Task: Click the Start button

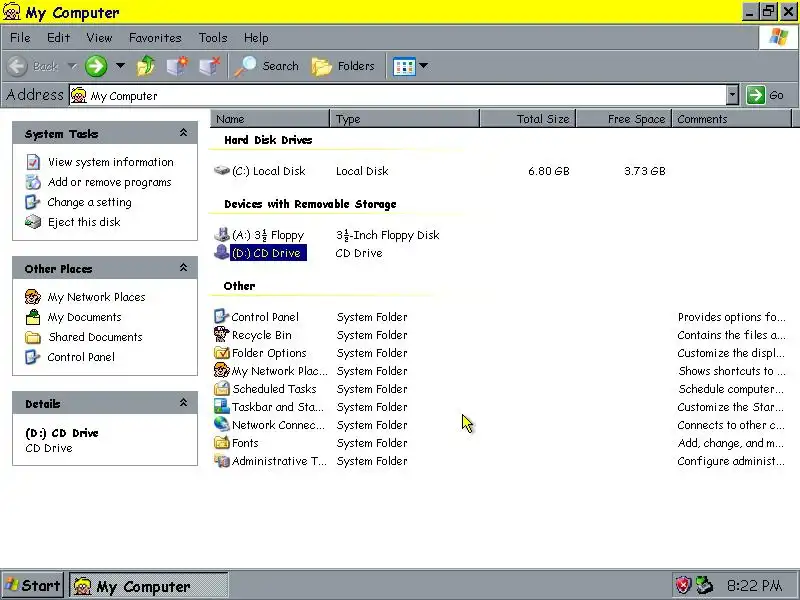Action: coord(33,585)
